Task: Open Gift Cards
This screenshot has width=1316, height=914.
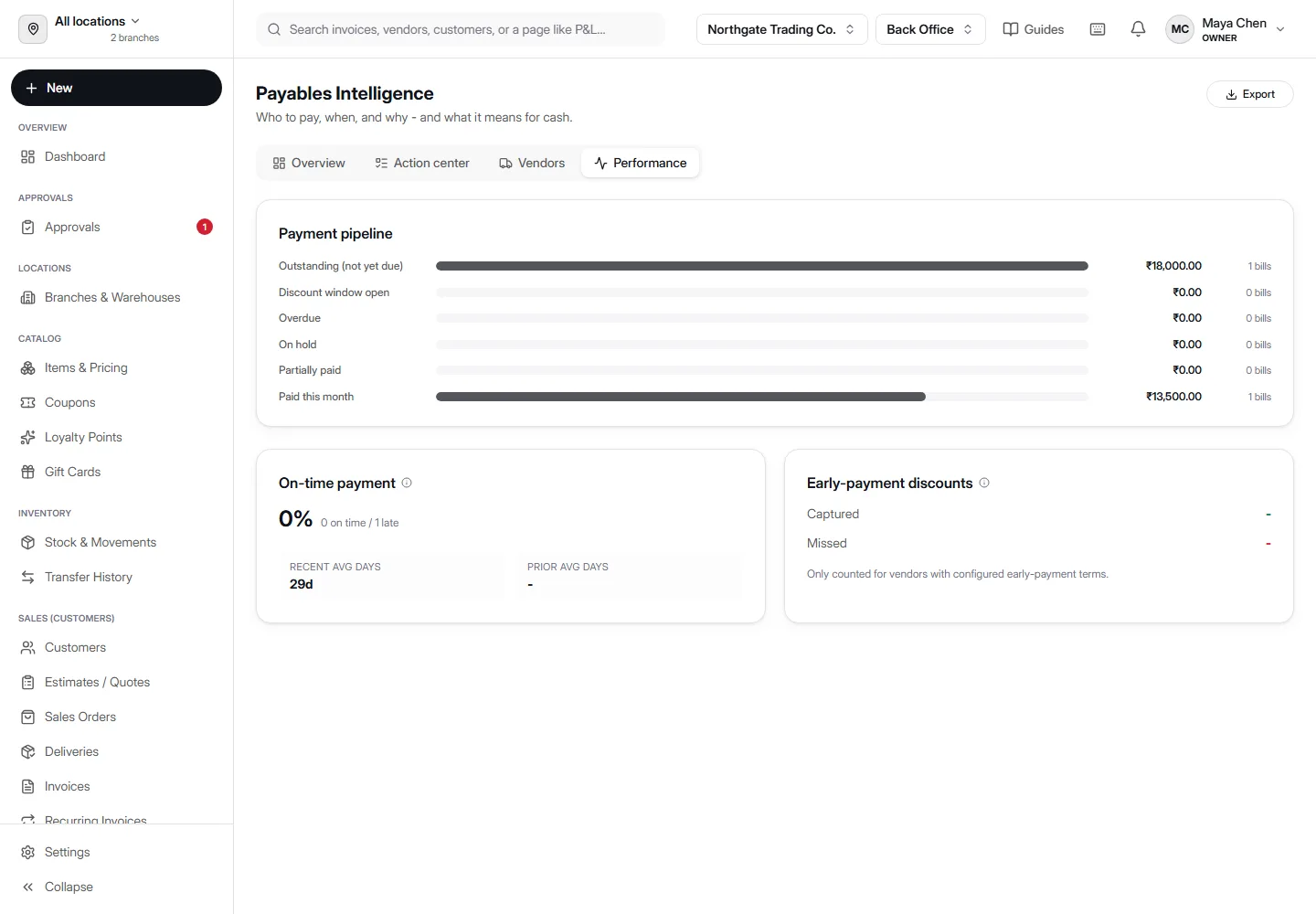Action: click(x=116, y=472)
